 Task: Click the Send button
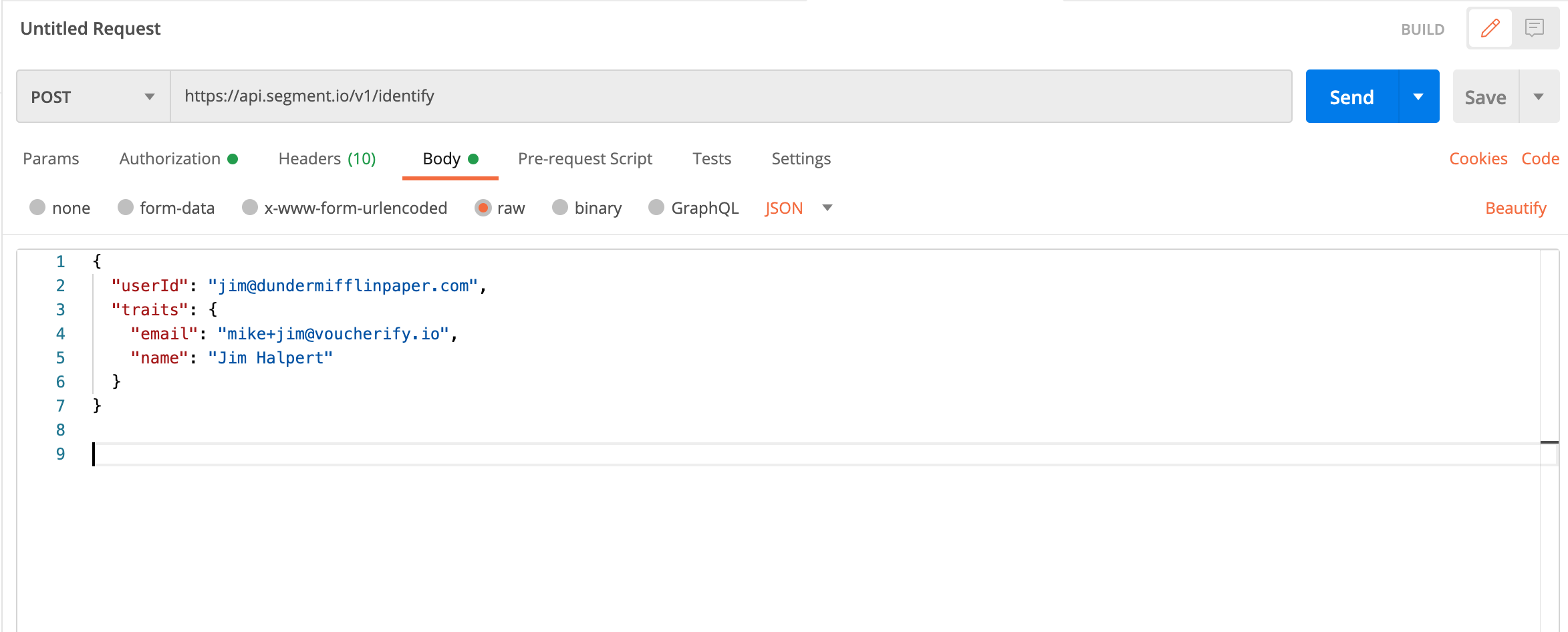1351,96
